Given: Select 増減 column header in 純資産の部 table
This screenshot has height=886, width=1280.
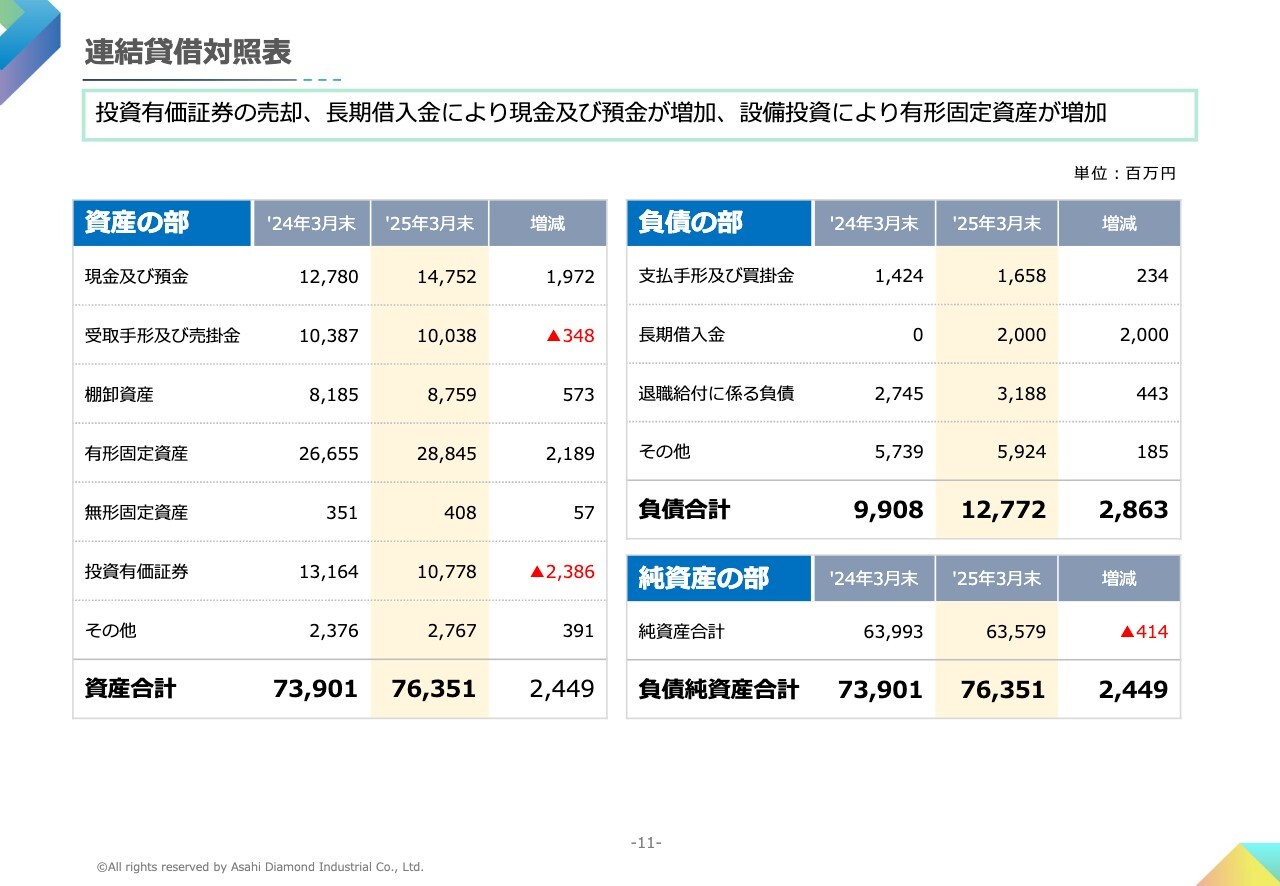Looking at the screenshot, I should point(1119,578).
